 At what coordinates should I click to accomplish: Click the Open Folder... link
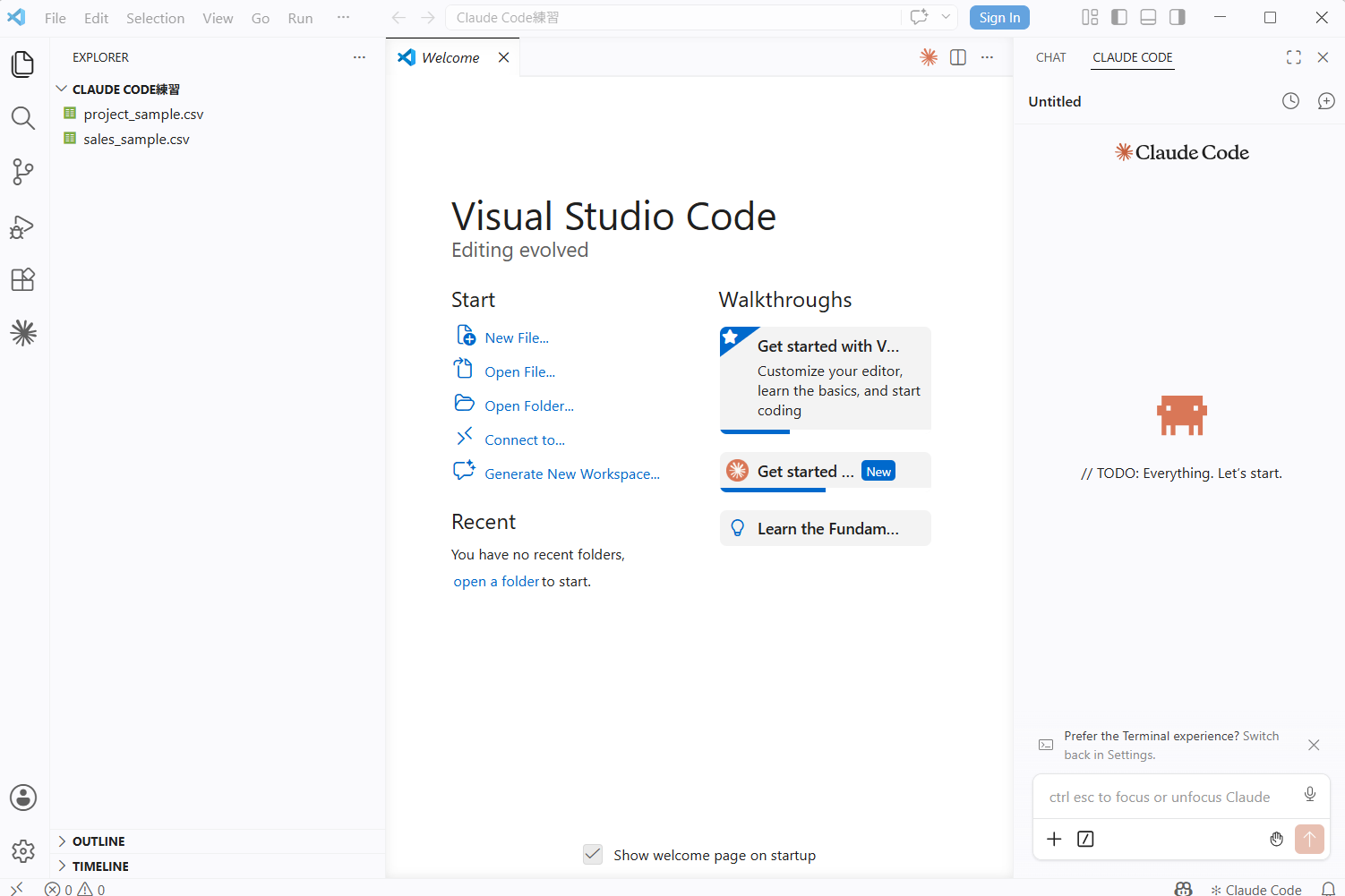(529, 405)
